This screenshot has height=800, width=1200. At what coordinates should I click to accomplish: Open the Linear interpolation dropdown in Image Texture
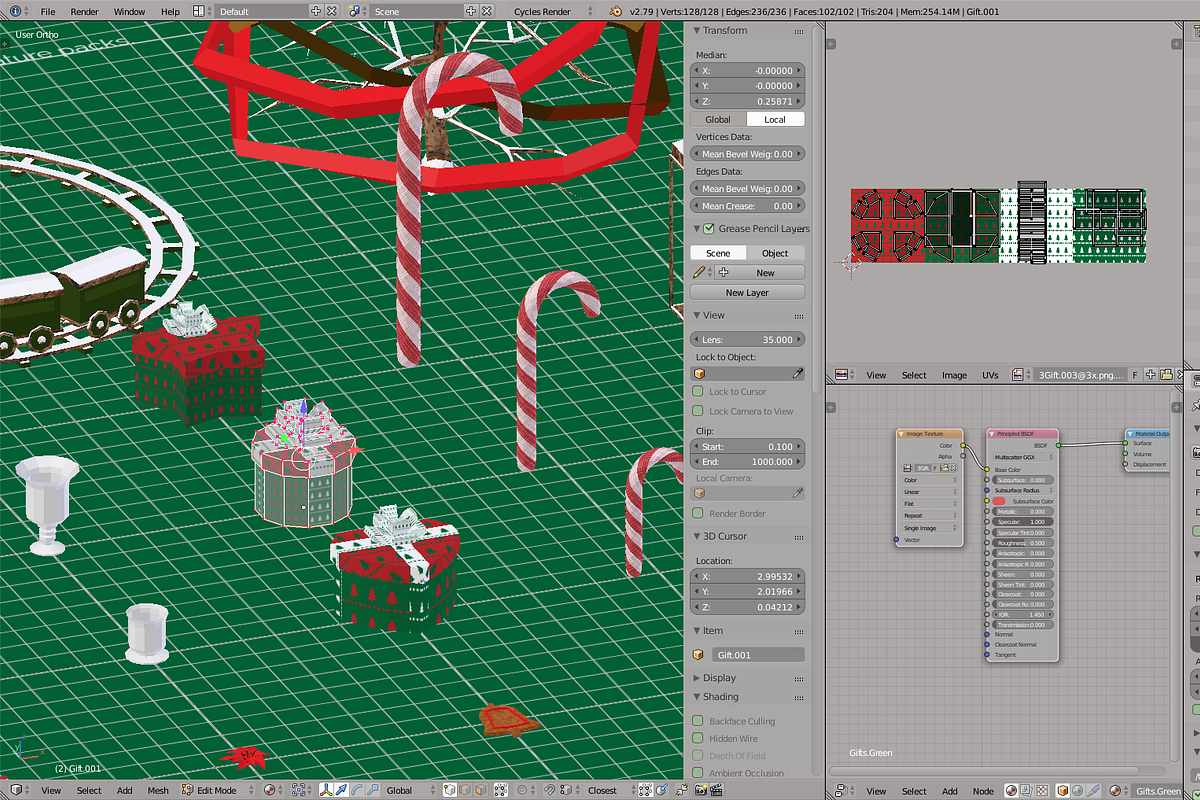tap(930, 492)
